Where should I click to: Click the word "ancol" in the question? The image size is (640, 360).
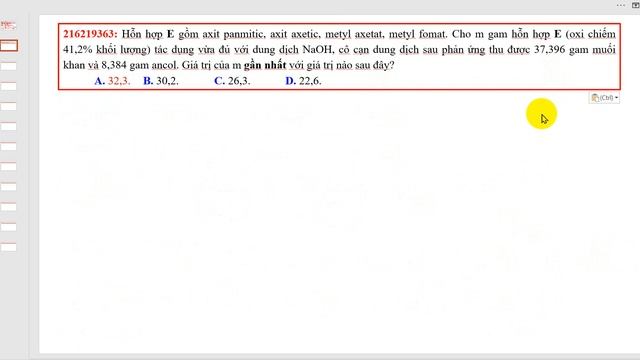click(x=165, y=65)
